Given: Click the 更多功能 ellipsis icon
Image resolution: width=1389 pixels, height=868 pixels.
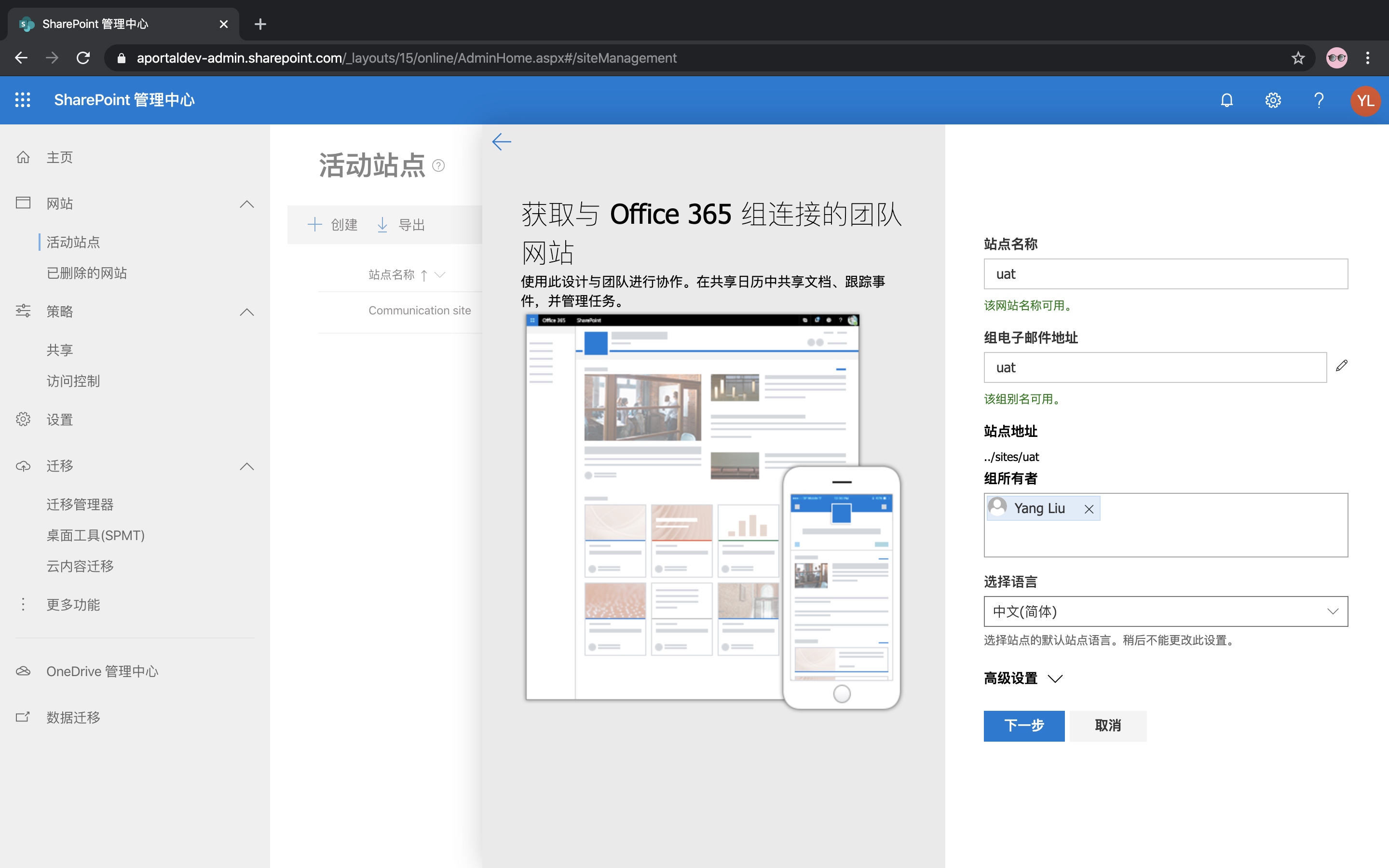Looking at the screenshot, I should click(23, 605).
